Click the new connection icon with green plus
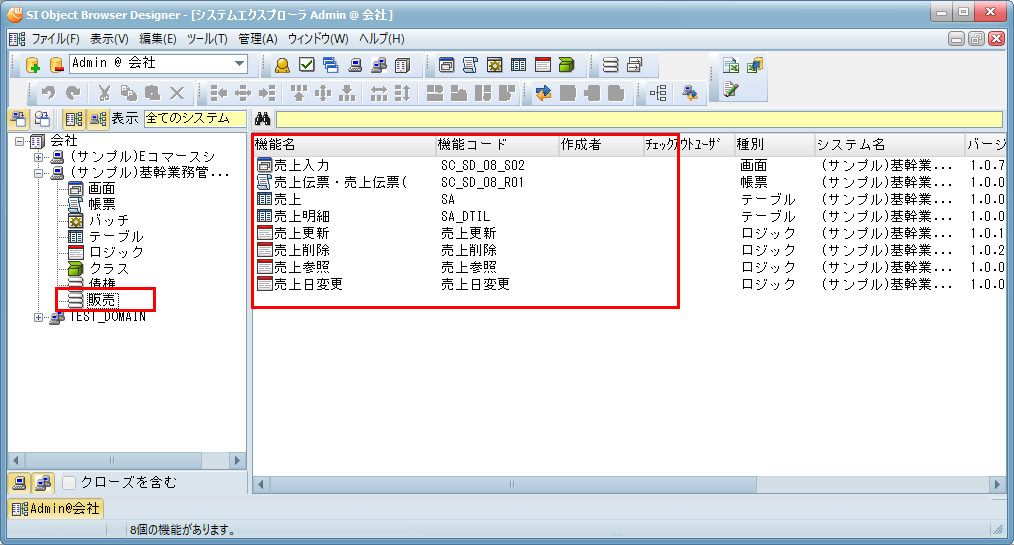Screen dimensions: 1014x545 [x=32, y=65]
